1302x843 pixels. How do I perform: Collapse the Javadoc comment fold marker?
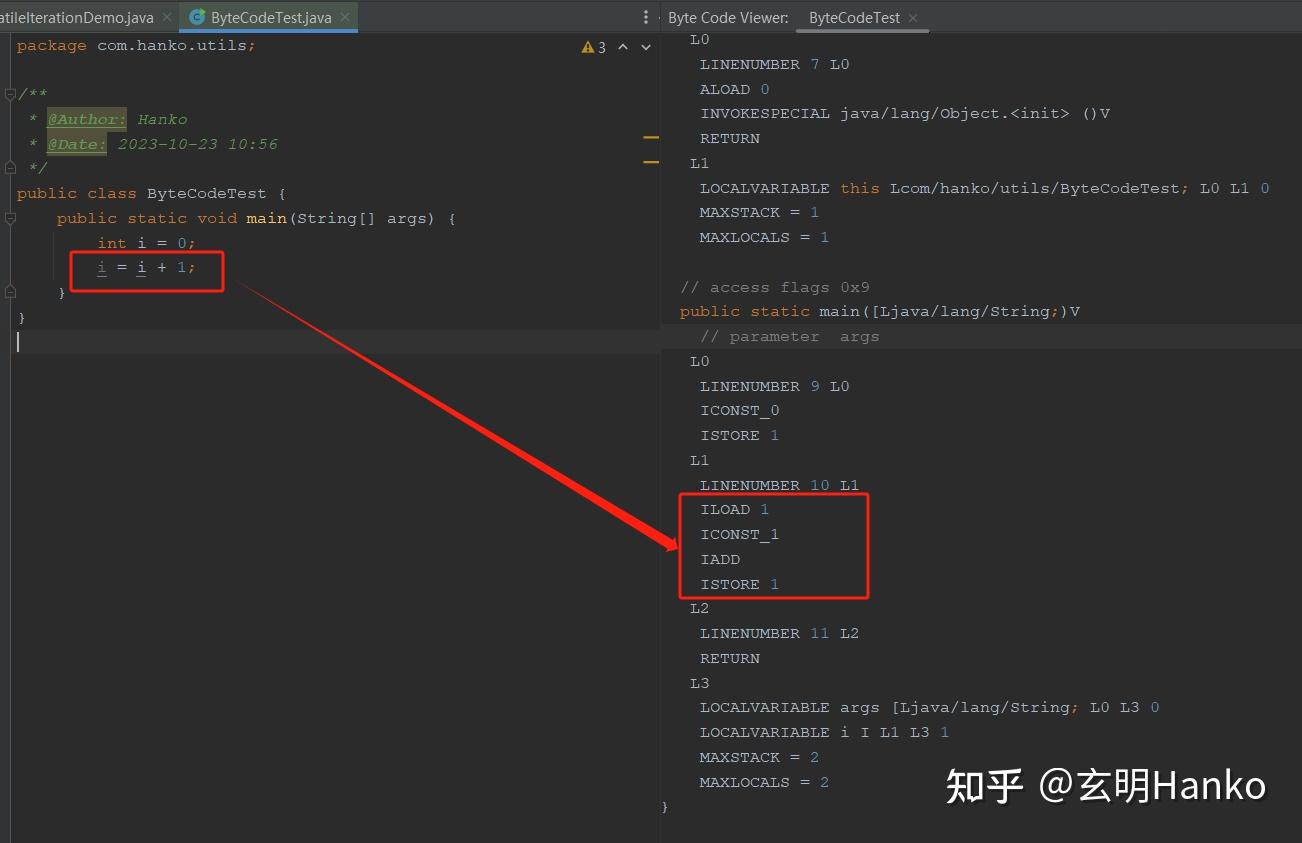pos(9,94)
